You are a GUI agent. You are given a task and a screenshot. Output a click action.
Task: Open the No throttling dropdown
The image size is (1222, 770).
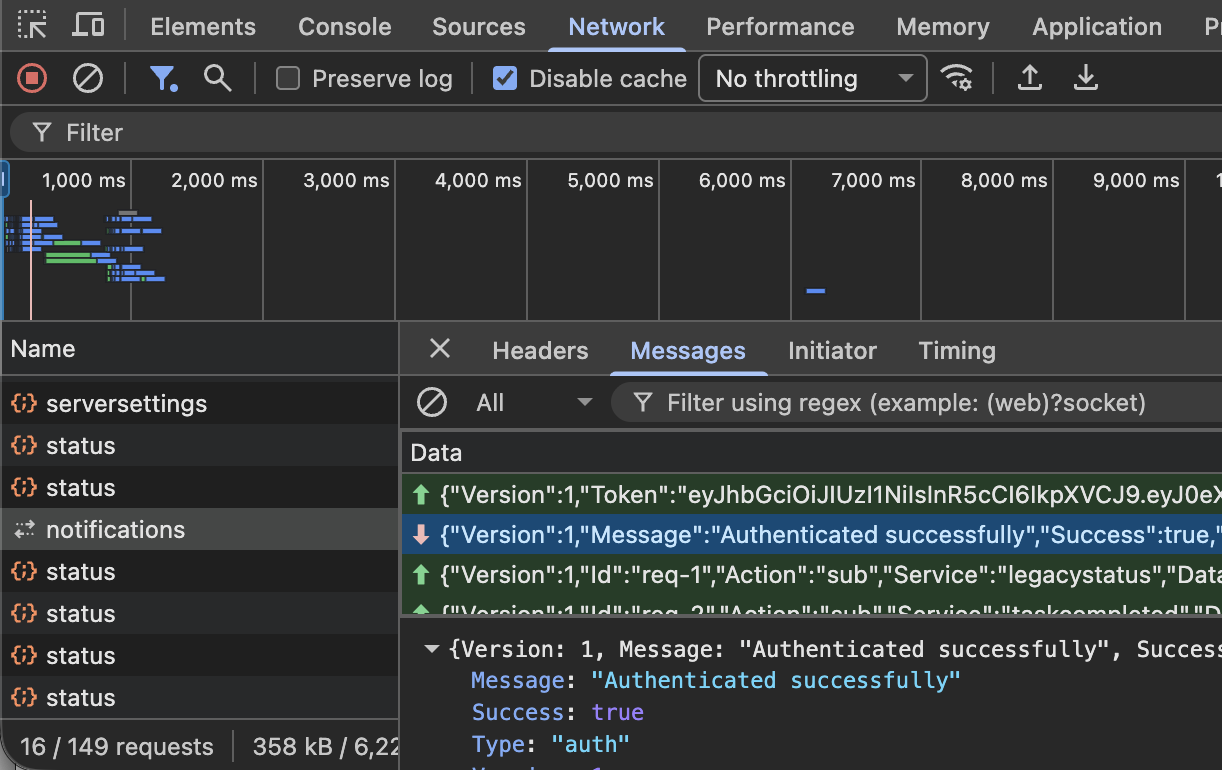[812, 78]
